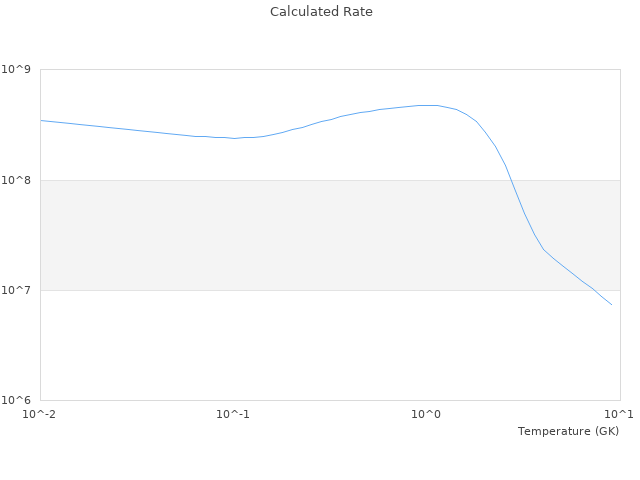Click where the curve crosses the 10^7 gridline
Screen dimensions: 640x480
(x=591, y=289)
